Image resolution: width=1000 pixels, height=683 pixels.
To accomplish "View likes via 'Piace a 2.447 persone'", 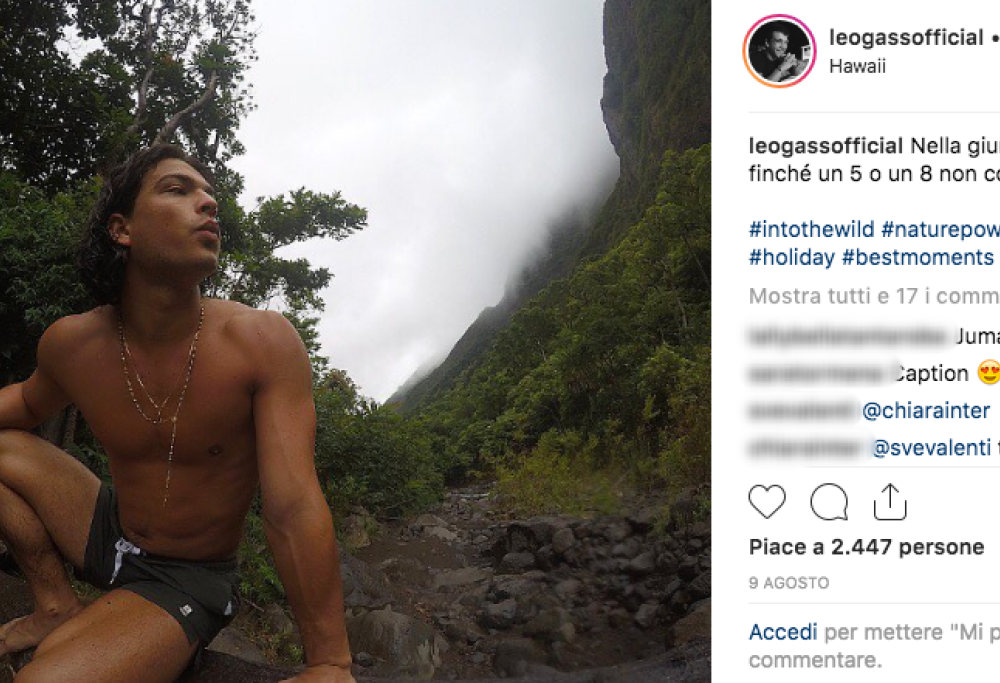I will [x=866, y=547].
